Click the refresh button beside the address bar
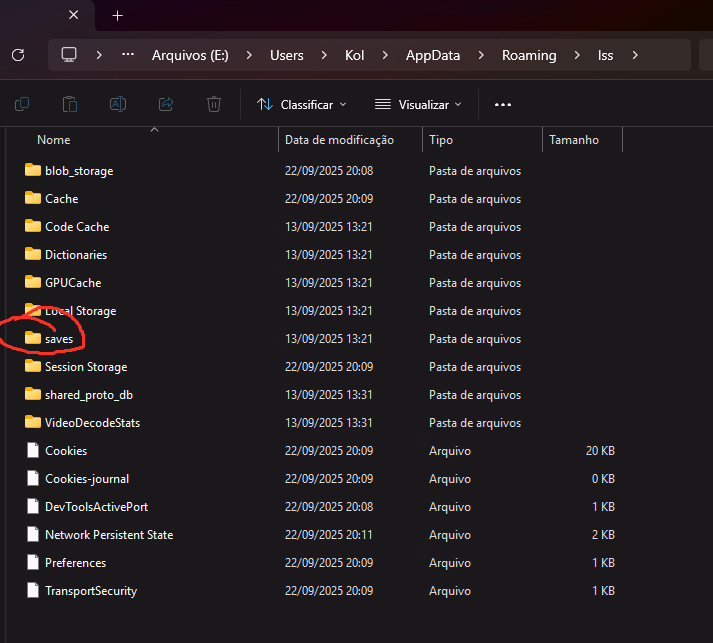713x643 pixels. point(18,55)
